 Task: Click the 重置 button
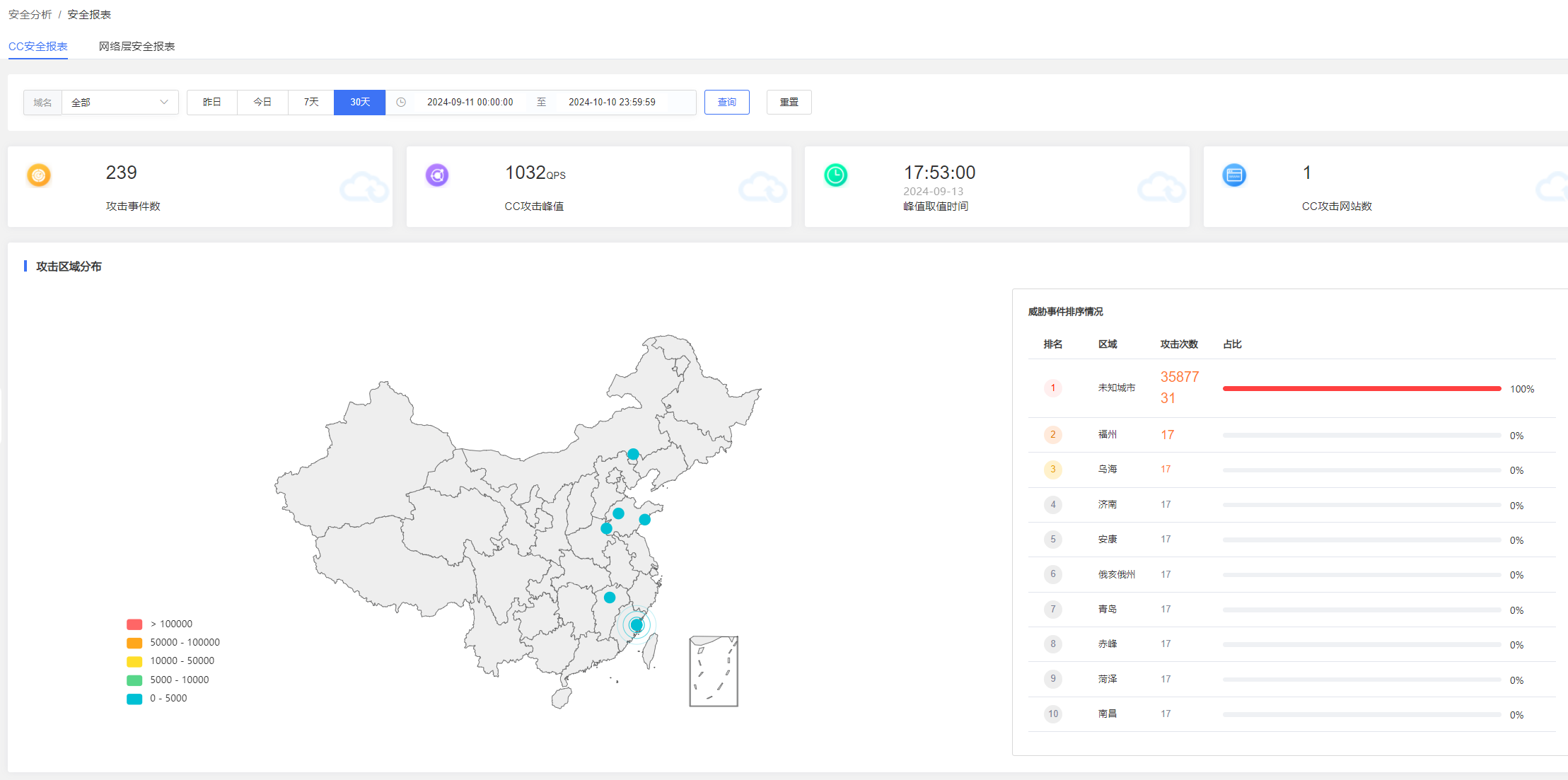[789, 103]
